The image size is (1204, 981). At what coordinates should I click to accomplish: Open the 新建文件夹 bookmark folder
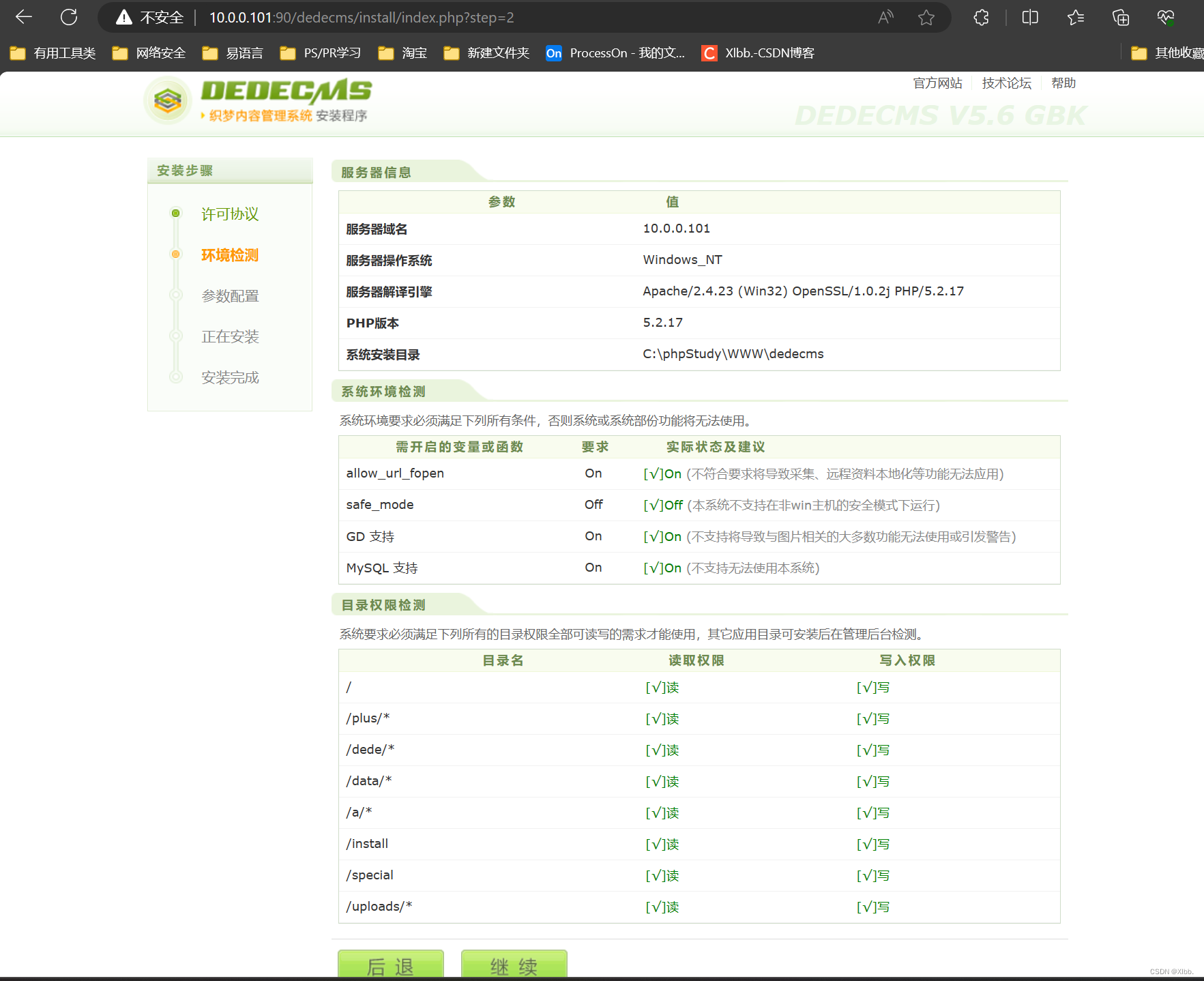click(x=486, y=53)
